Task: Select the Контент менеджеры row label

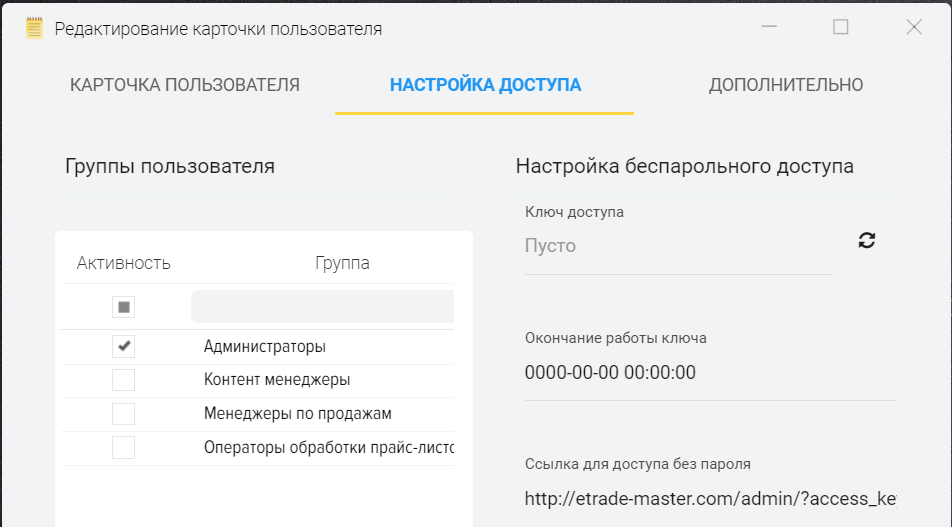Action: tap(277, 380)
